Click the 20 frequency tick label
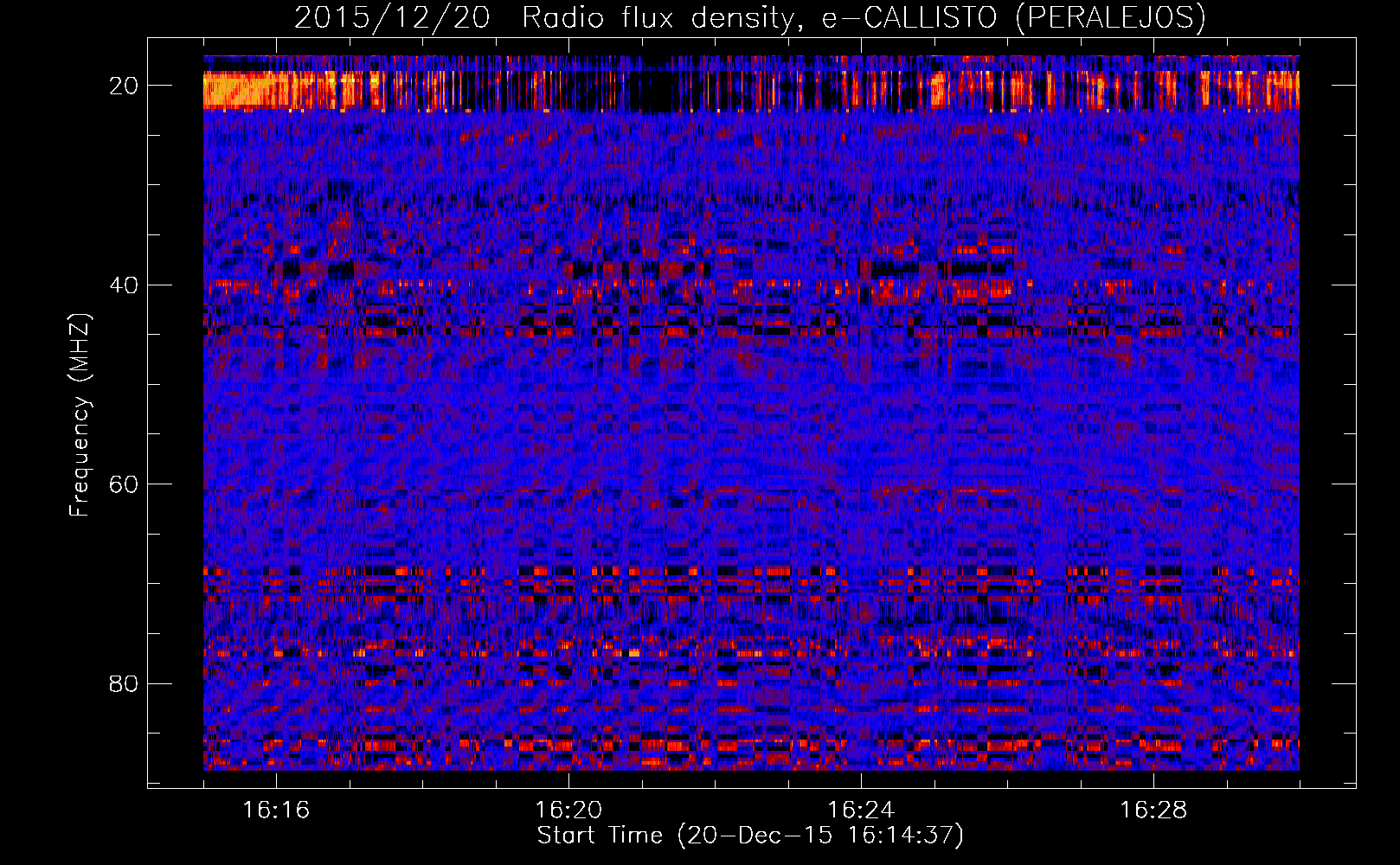The width and height of the screenshot is (1400, 865). 124,86
